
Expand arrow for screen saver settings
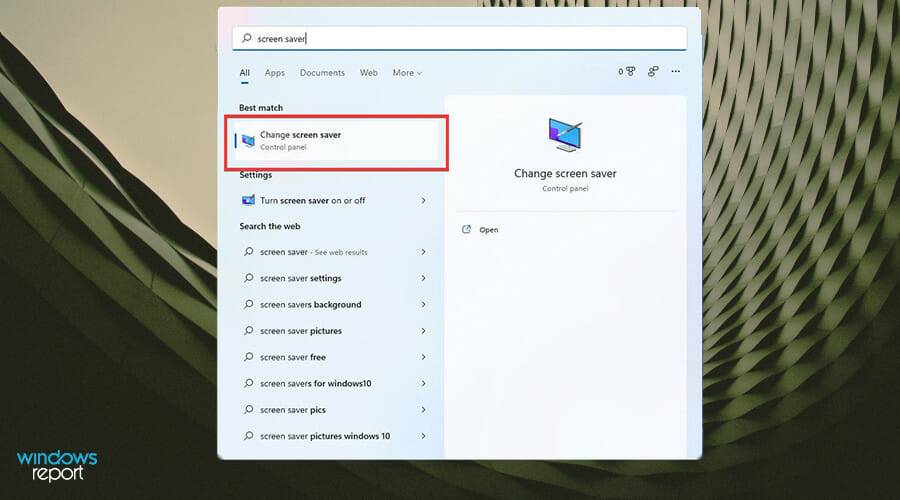coord(424,278)
